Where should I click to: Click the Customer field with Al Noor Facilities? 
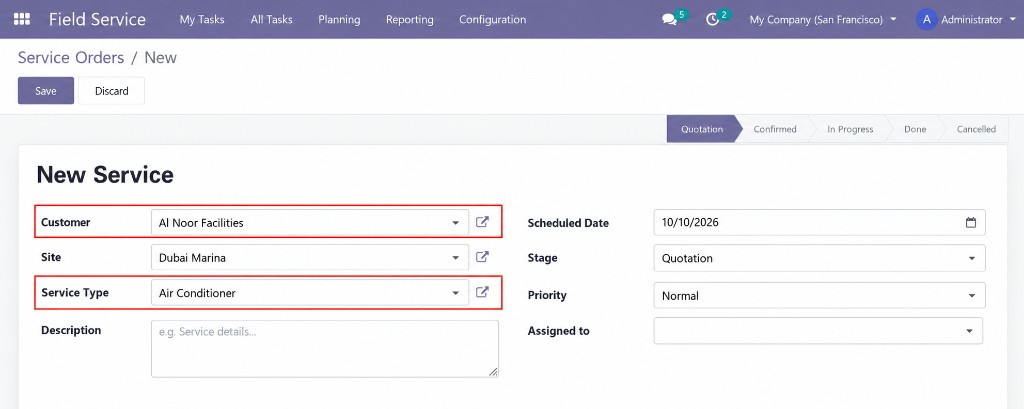click(310, 223)
